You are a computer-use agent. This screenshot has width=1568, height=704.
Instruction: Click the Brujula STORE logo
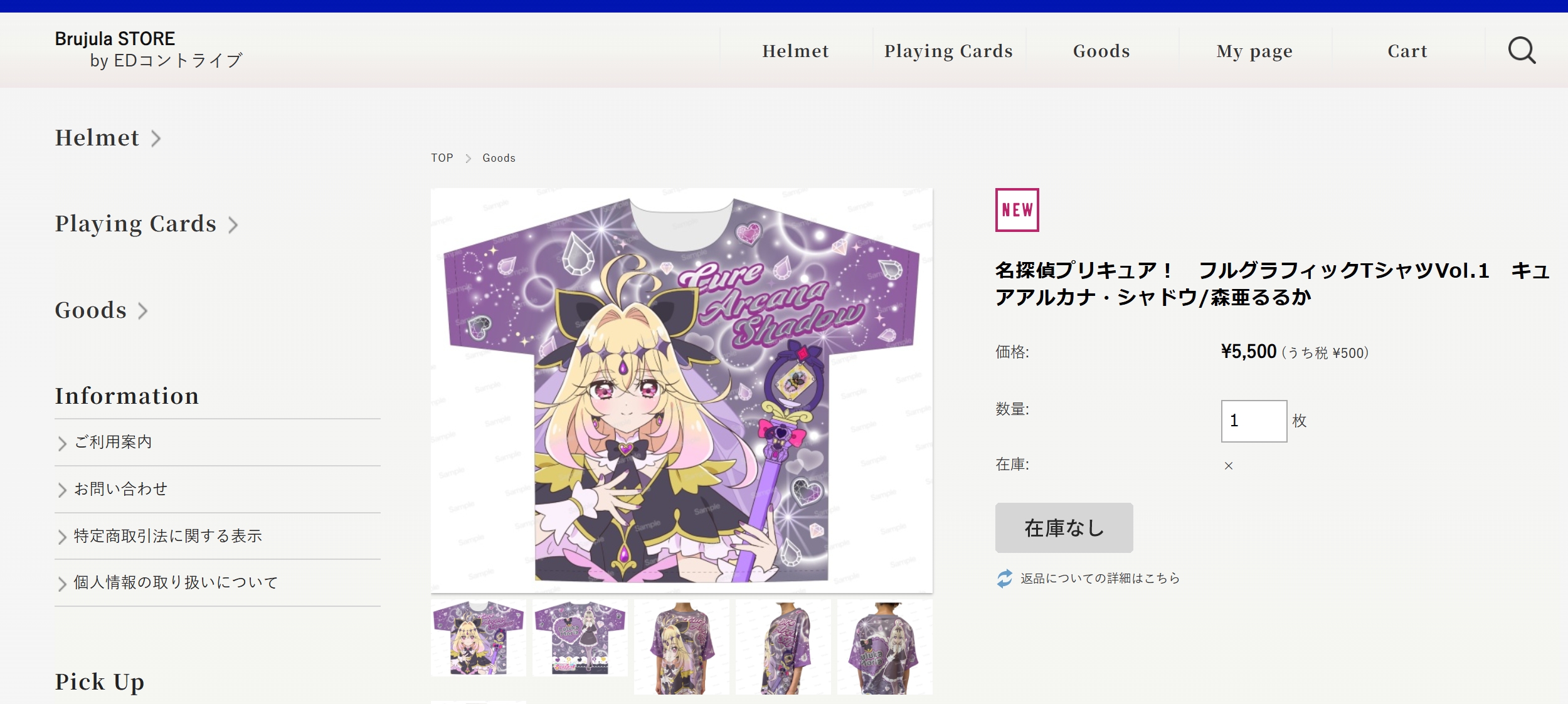[x=149, y=49]
